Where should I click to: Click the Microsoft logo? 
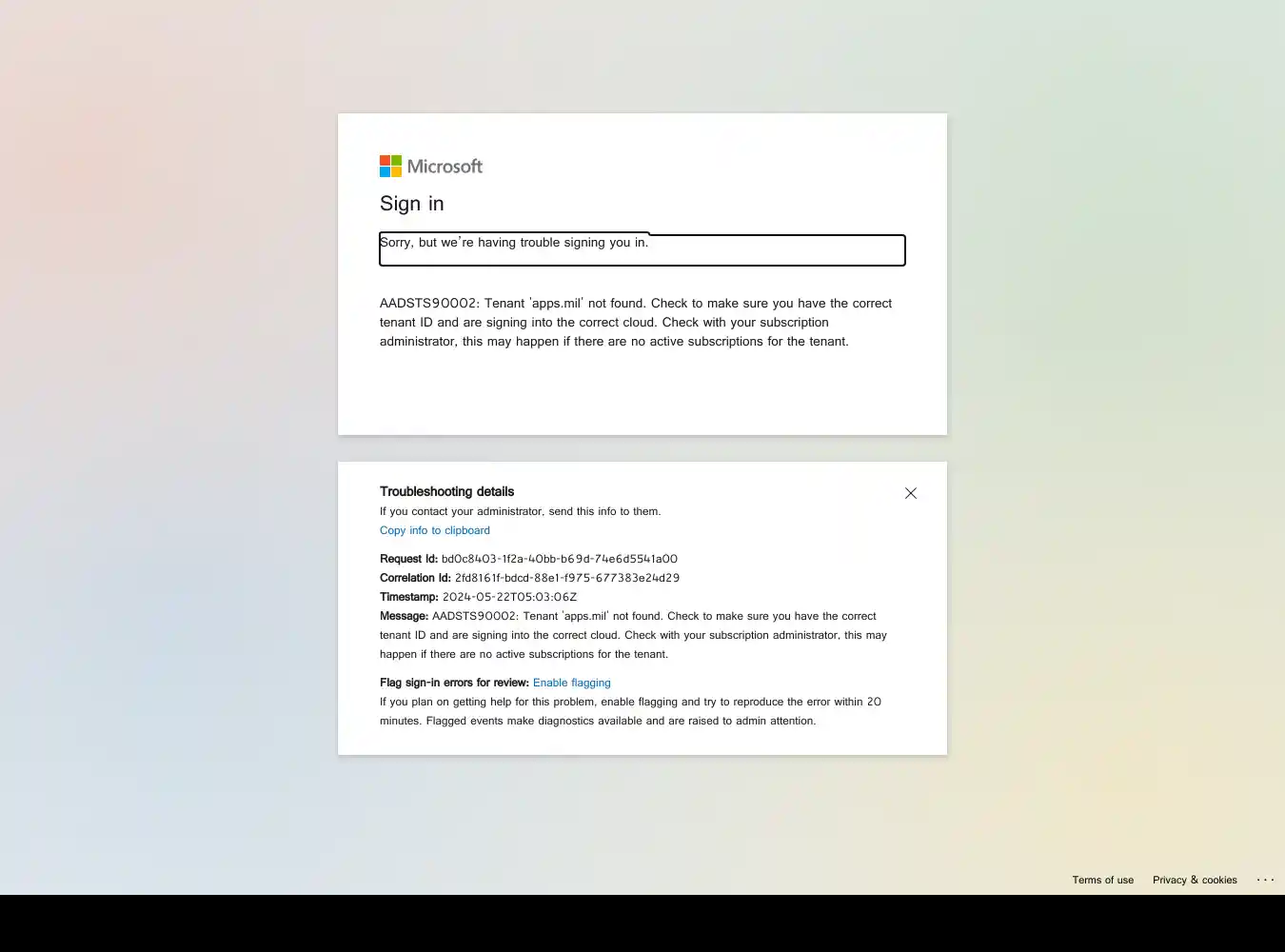pyautogui.click(x=431, y=167)
